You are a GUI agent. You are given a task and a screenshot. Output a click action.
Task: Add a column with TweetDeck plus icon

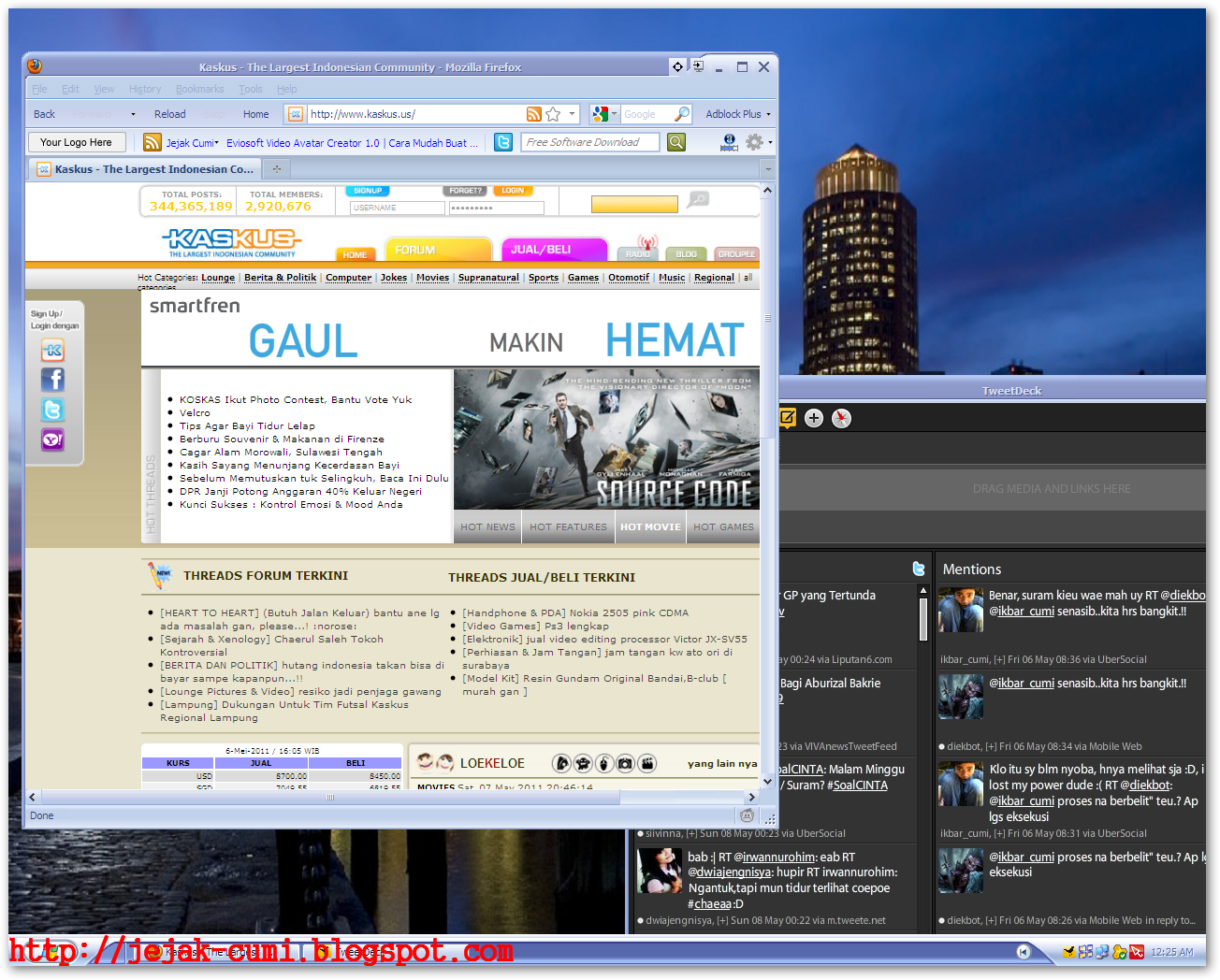tap(814, 418)
